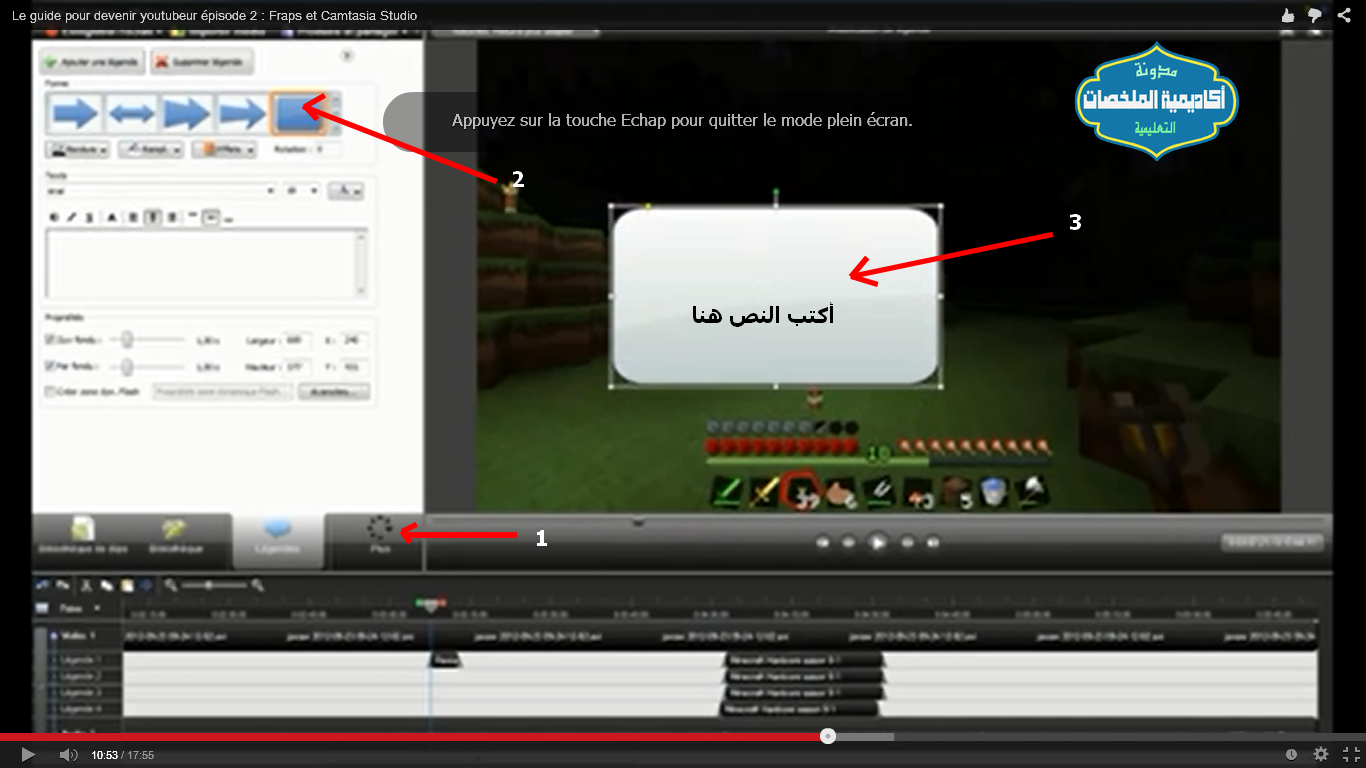Open the Bordure dropdown
The height and width of the screenshot is (768, 1366).
[x=77, y=149]
